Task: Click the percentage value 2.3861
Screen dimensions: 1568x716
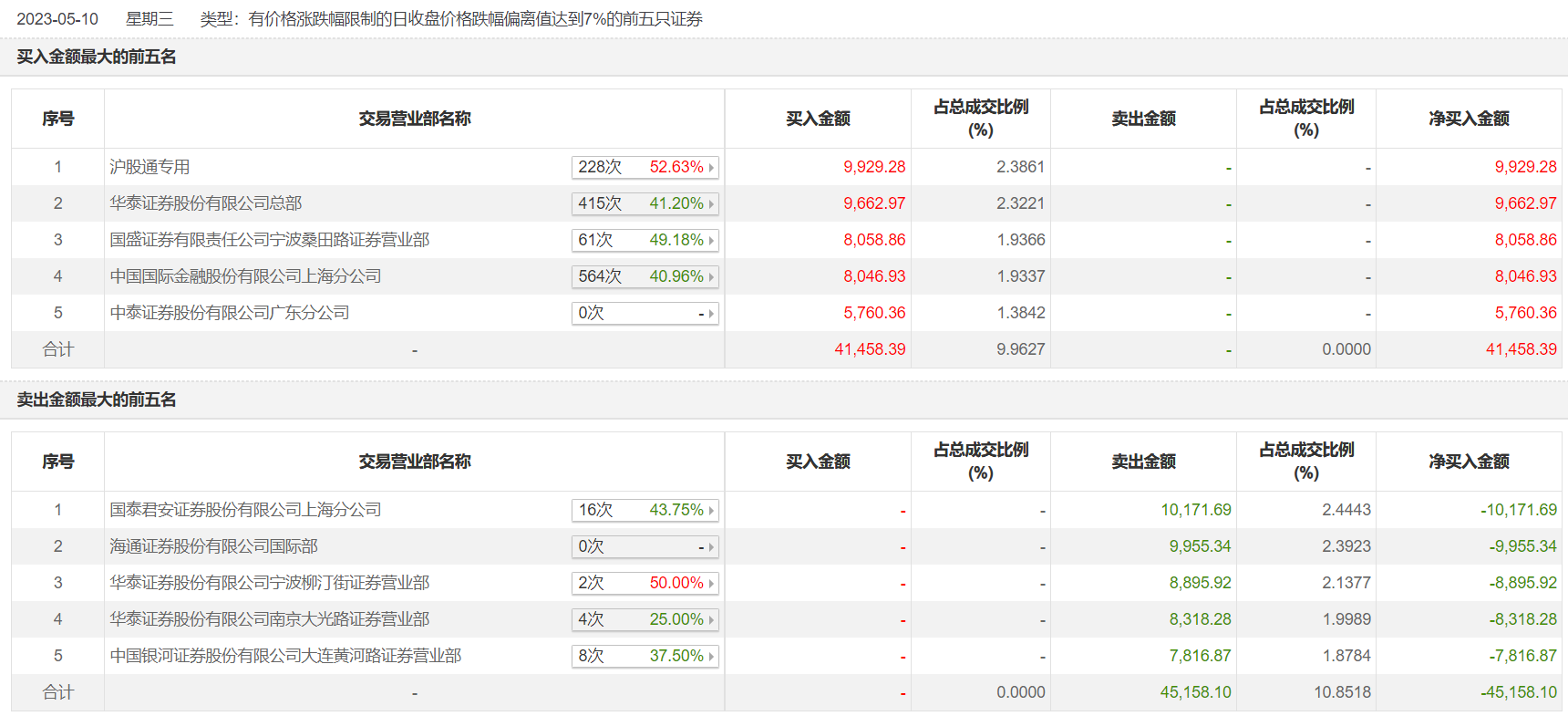Action: point(1020,167)
